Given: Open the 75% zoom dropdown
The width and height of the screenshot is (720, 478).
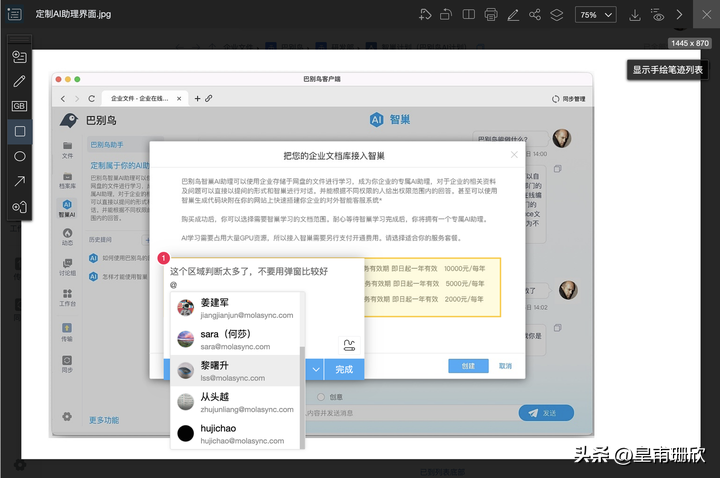Looking at the screenshot, I should click(596, 15).
